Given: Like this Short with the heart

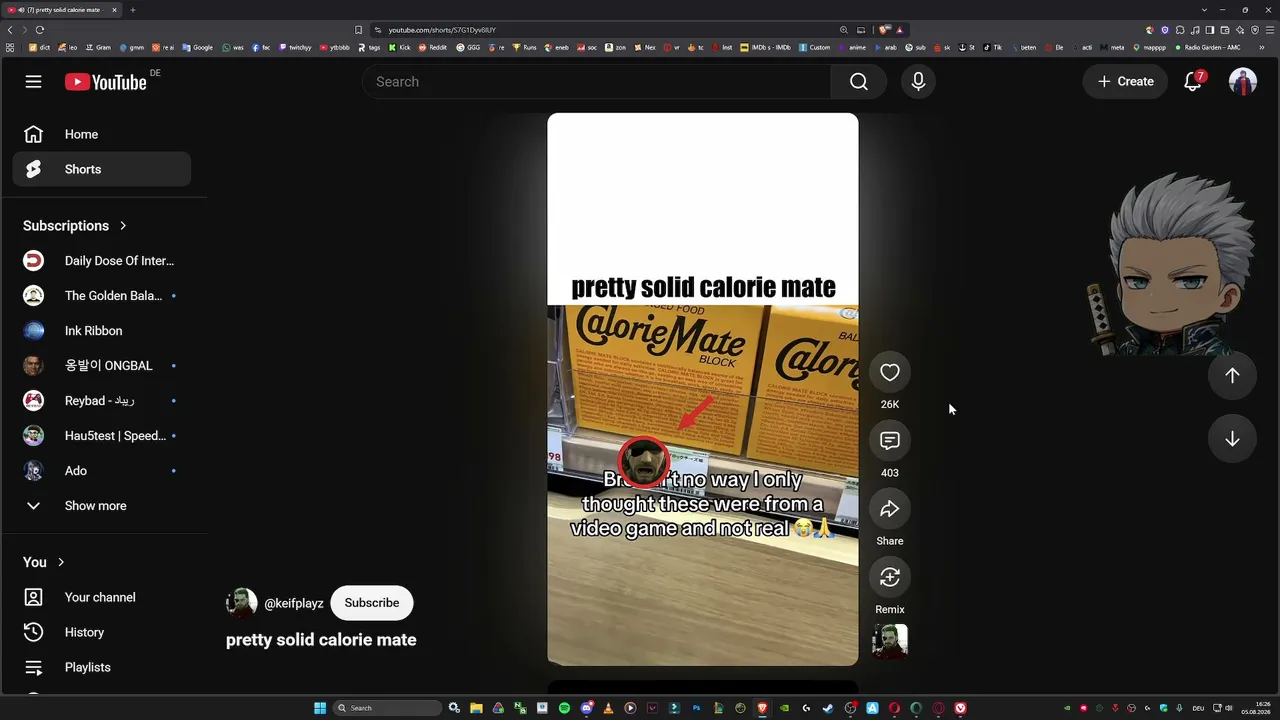Looking at the screenshot, I should 890,373.
